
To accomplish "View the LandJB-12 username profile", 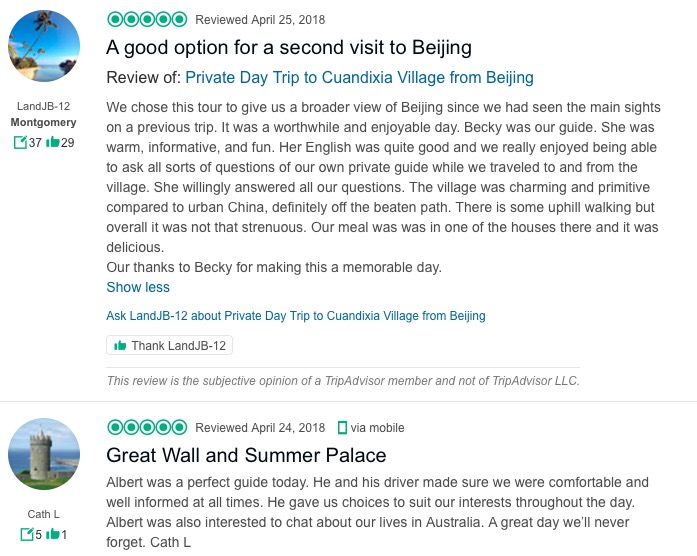I will point(44,106).
